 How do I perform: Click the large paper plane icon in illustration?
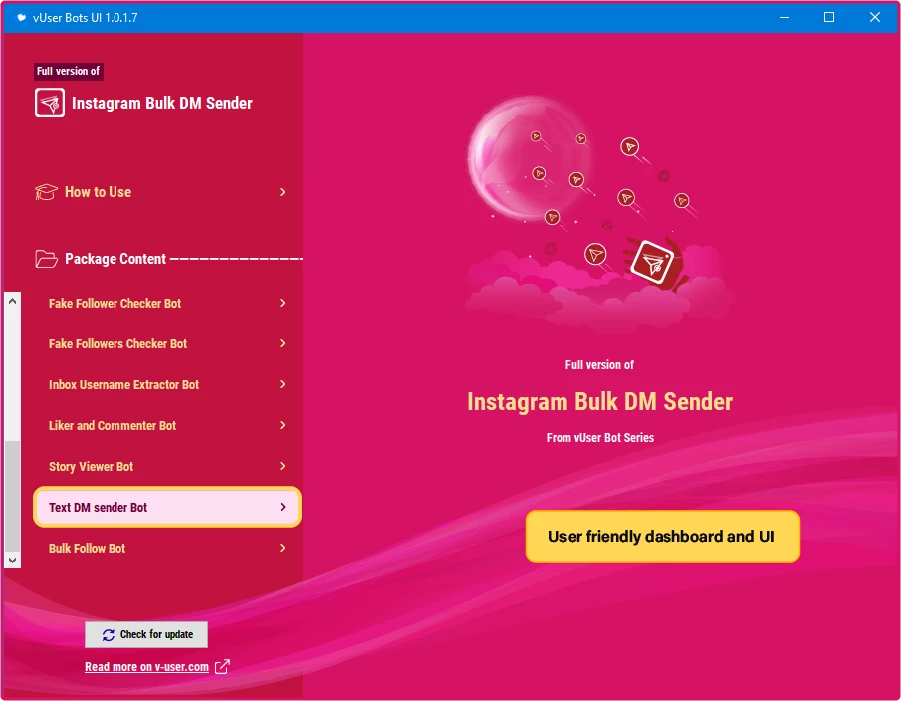(x=653, y=263)
